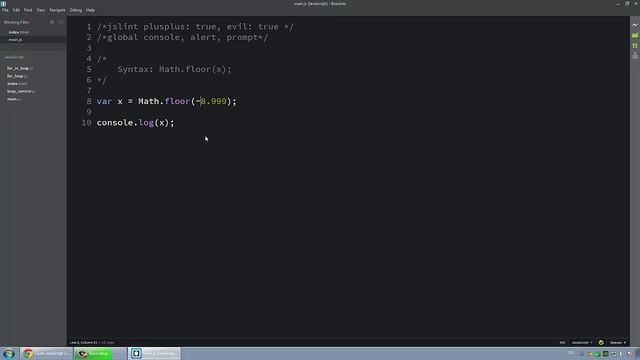Open the Navigate menu
The image size is (640, 360).
[57, 10]
